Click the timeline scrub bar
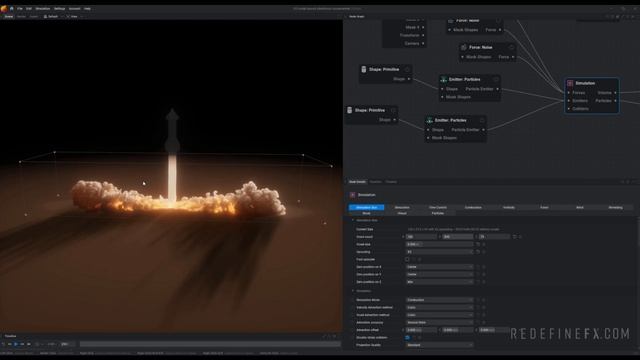640x360 pixels. [210, 344]
